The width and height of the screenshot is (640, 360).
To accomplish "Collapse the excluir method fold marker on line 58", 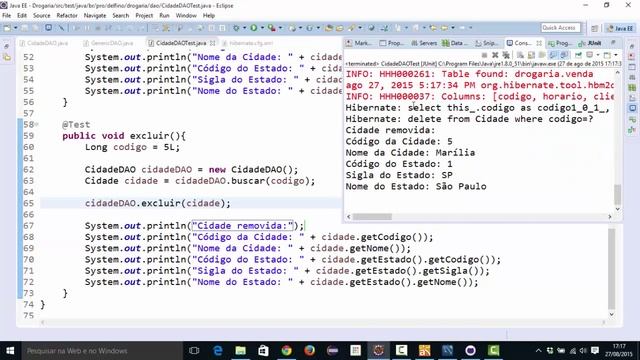I will pos(37,124).
